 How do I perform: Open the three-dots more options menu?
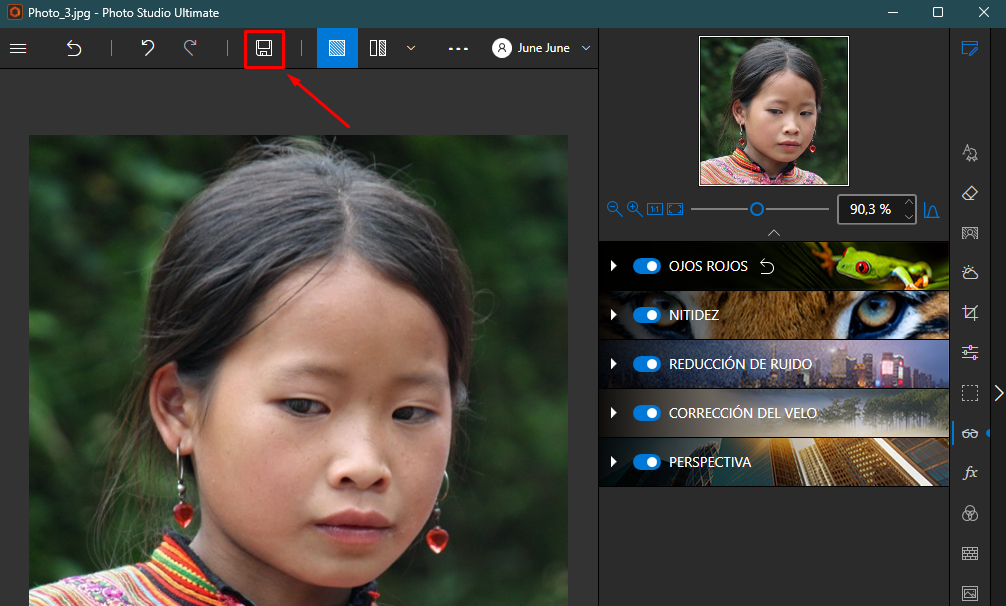click(x=458, y=49)
